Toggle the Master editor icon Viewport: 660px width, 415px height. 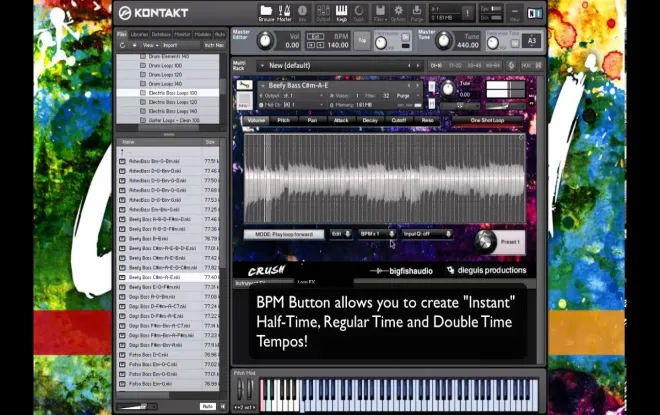click(284, 13)
